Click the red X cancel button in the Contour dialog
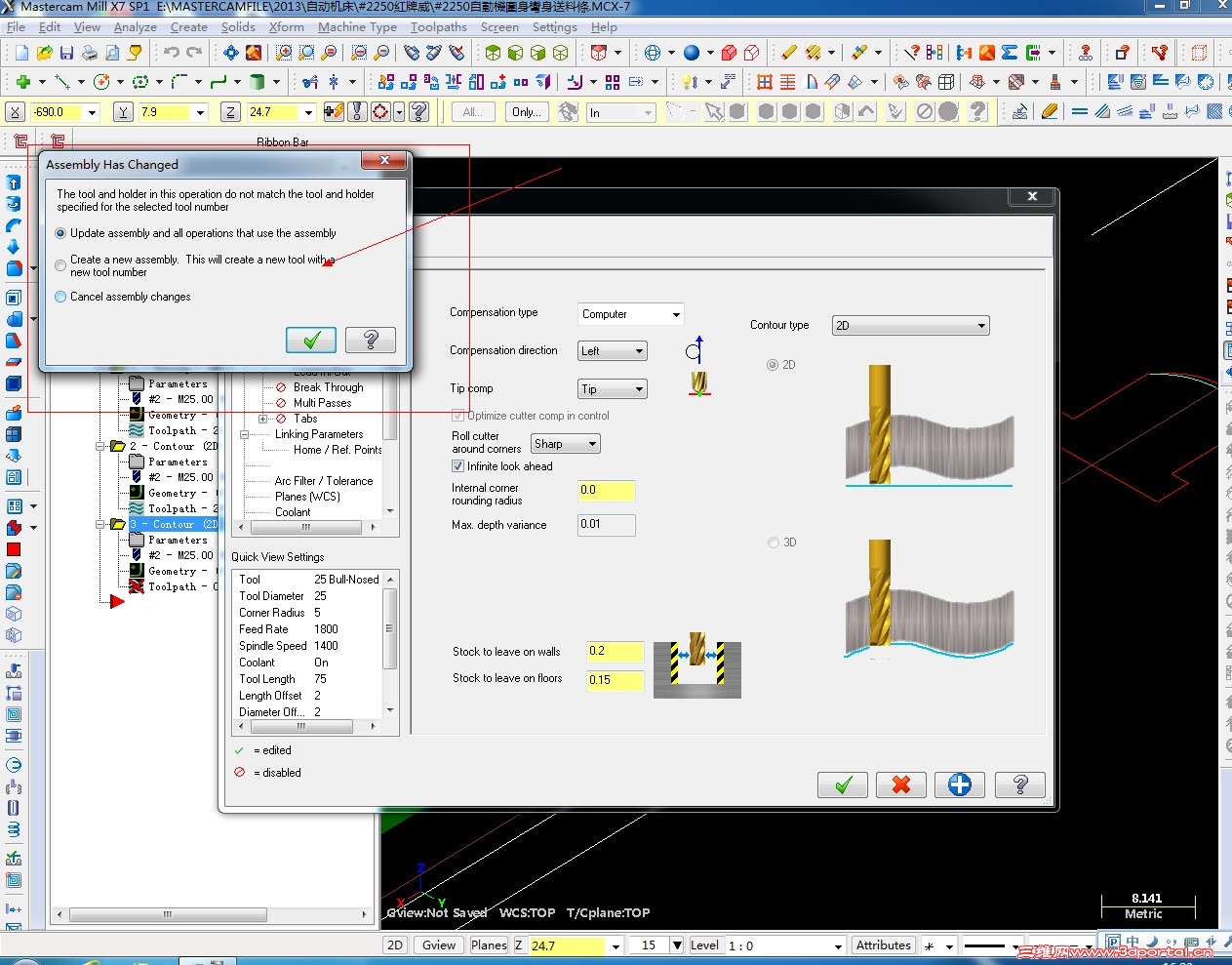Image resolution: width=1232 pixels, height=965 pixels. (x=901, y=784)
